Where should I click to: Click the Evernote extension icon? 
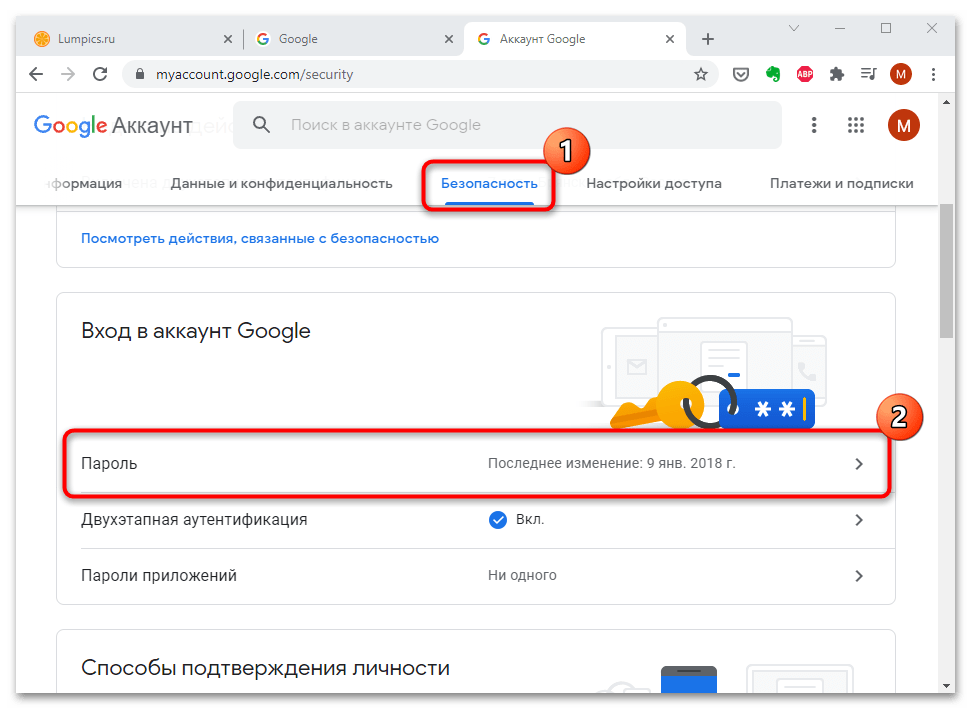coord(772,74)
